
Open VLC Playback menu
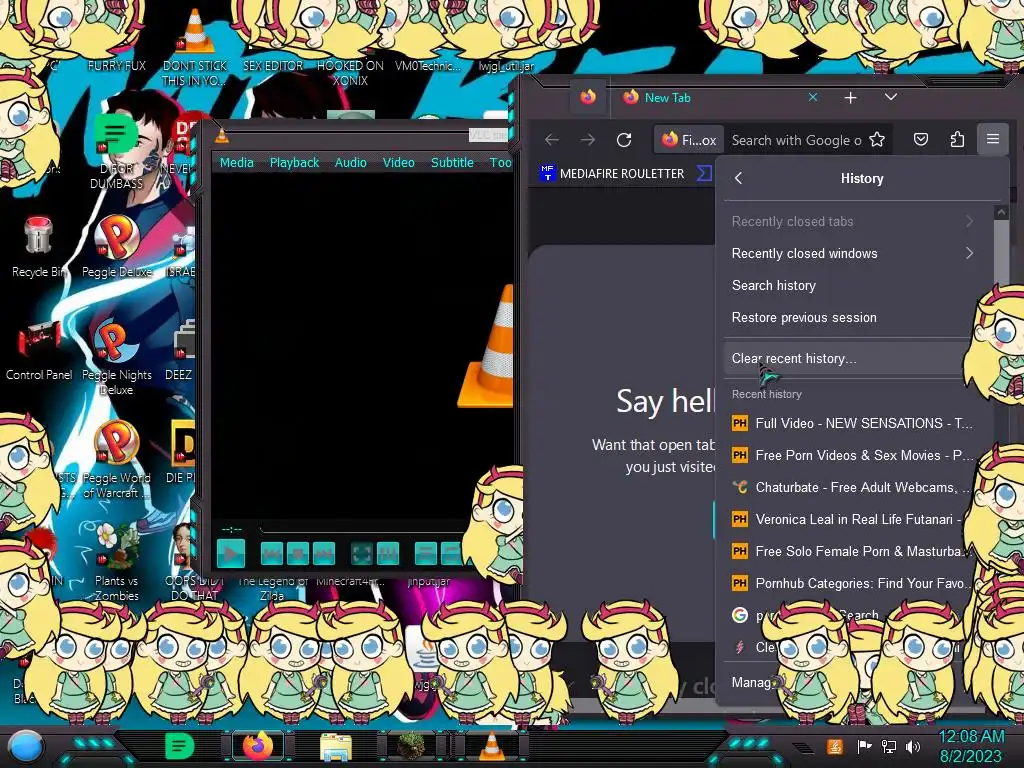[x=295, y=163]
